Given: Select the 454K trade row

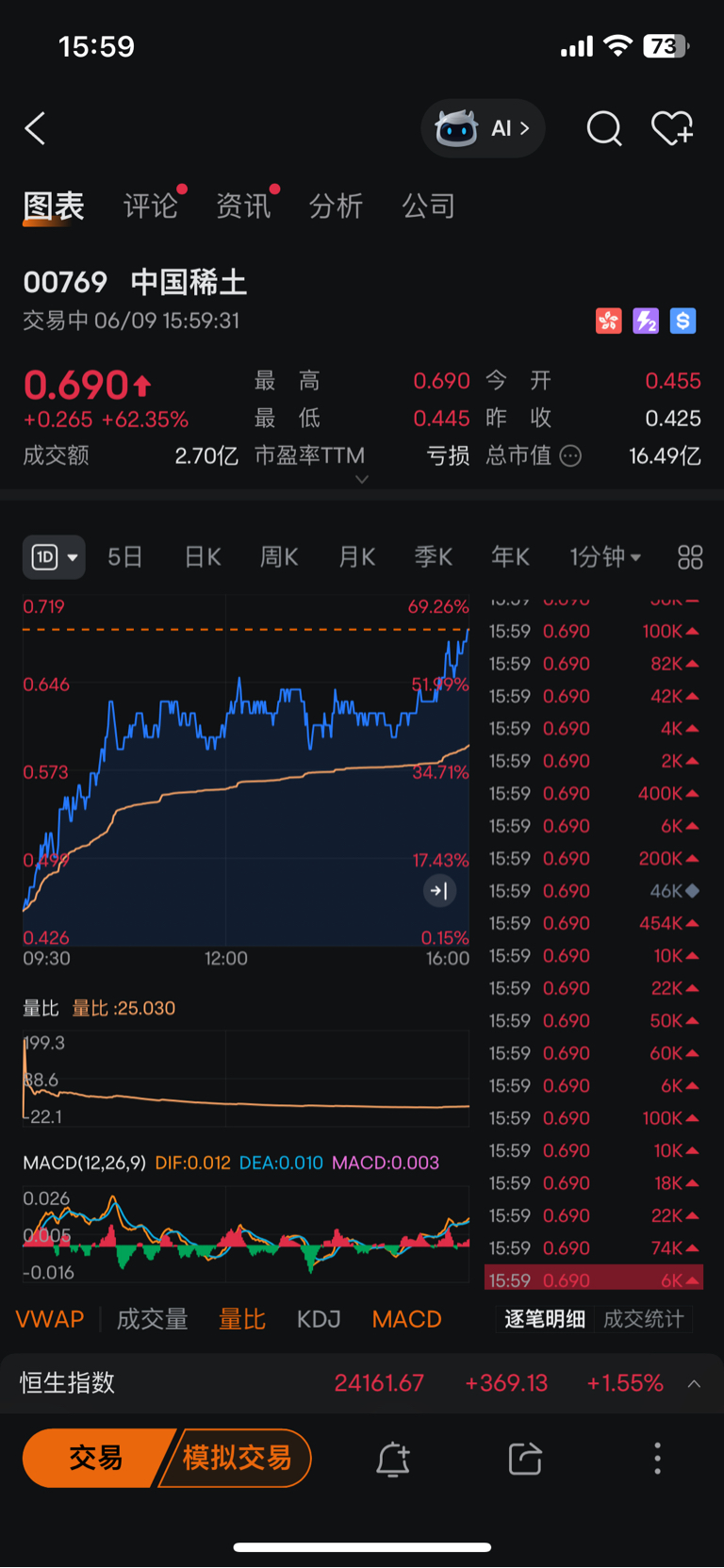Looking at the screenshot, I should point(594,923).
